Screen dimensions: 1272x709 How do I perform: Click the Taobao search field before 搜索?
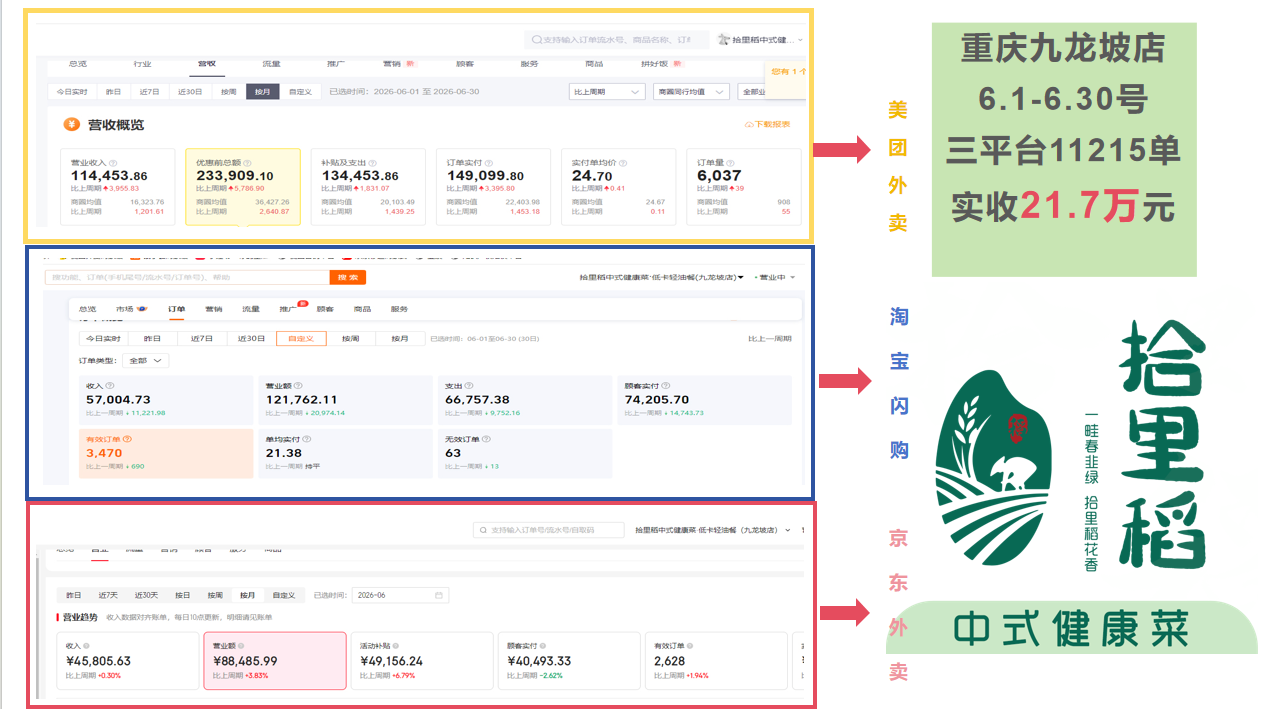[188, 277]
